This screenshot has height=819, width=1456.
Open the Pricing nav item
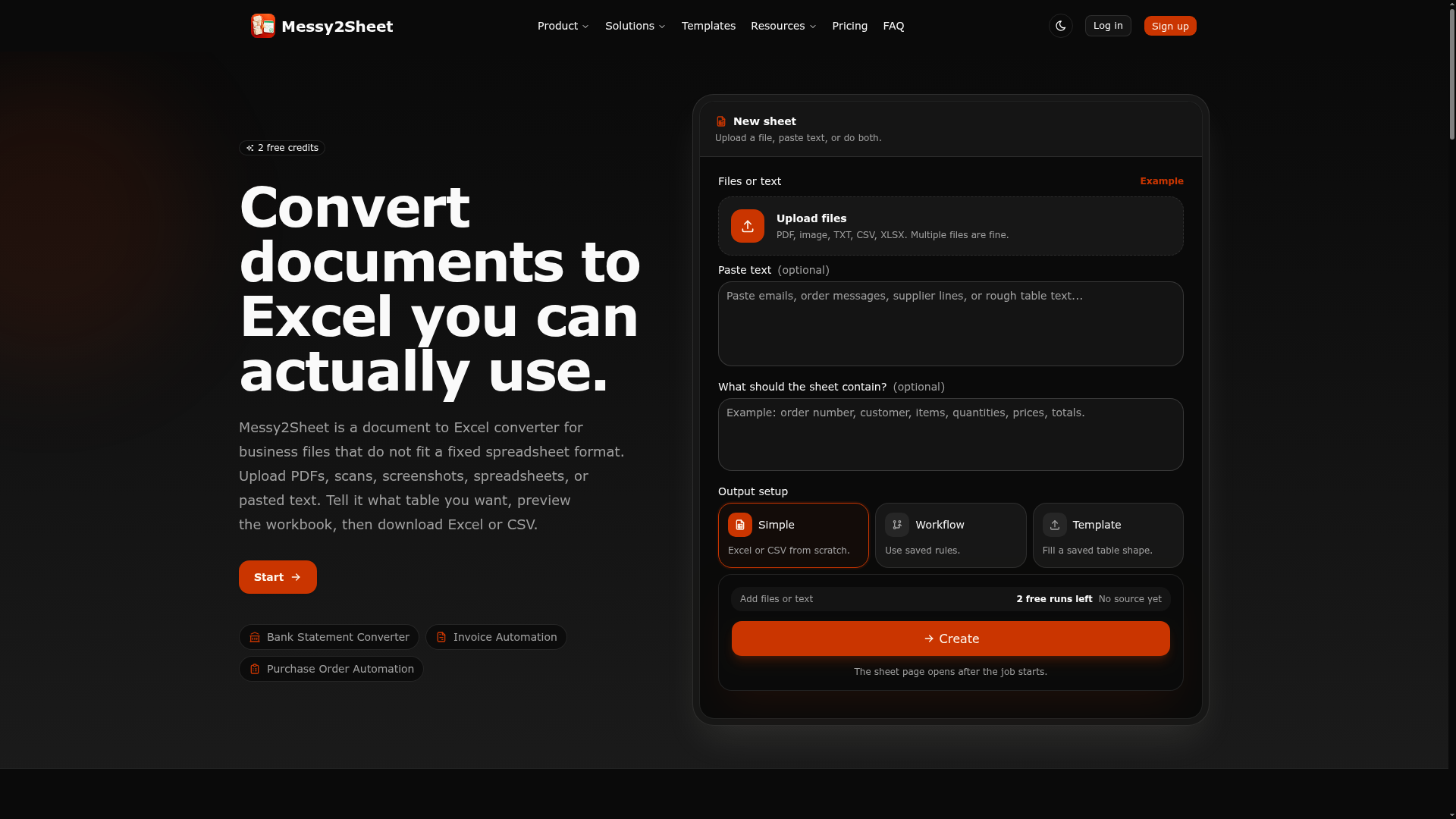tap(849, 26)
